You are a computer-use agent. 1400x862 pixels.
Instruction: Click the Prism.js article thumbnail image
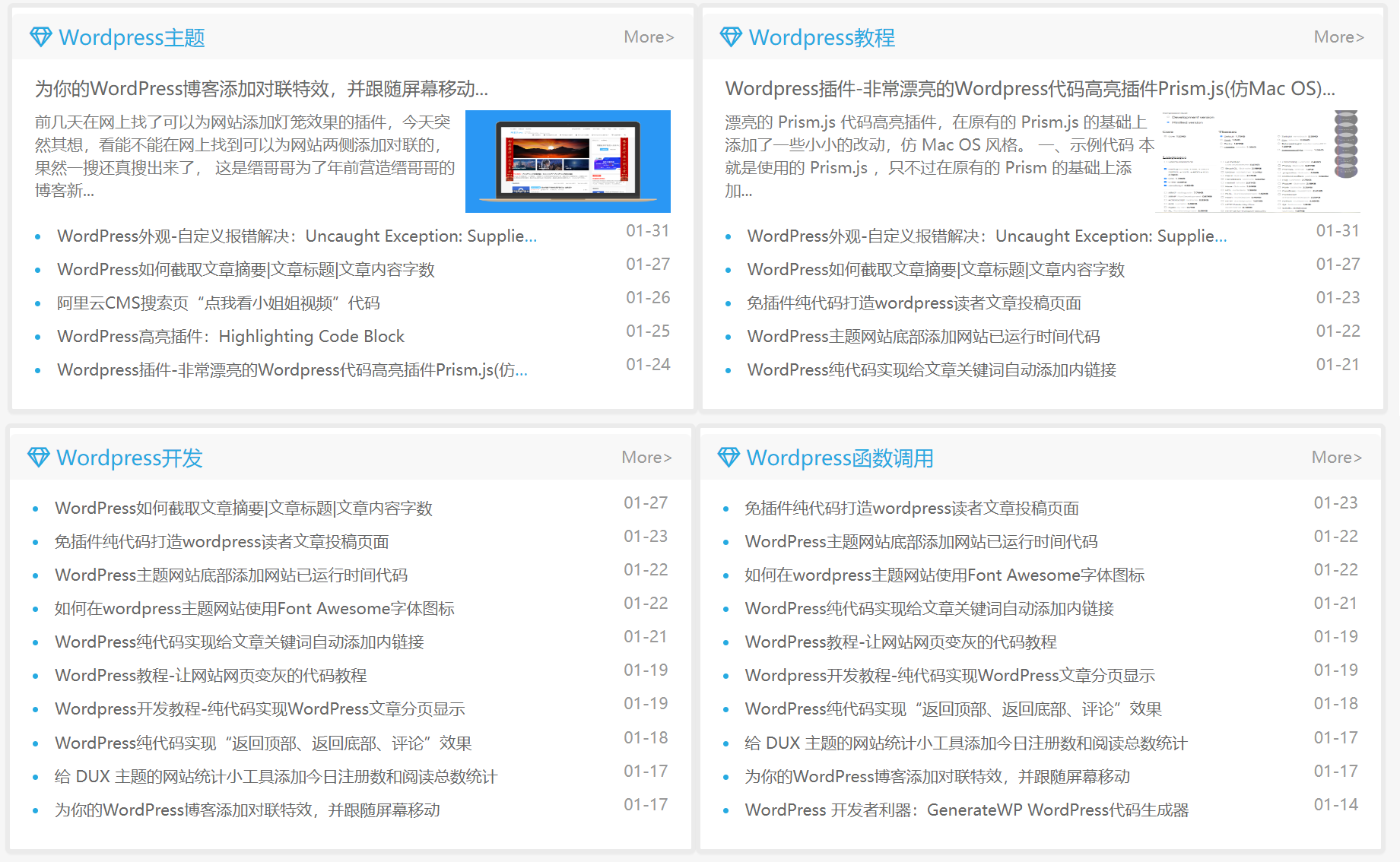point(1258,161)
